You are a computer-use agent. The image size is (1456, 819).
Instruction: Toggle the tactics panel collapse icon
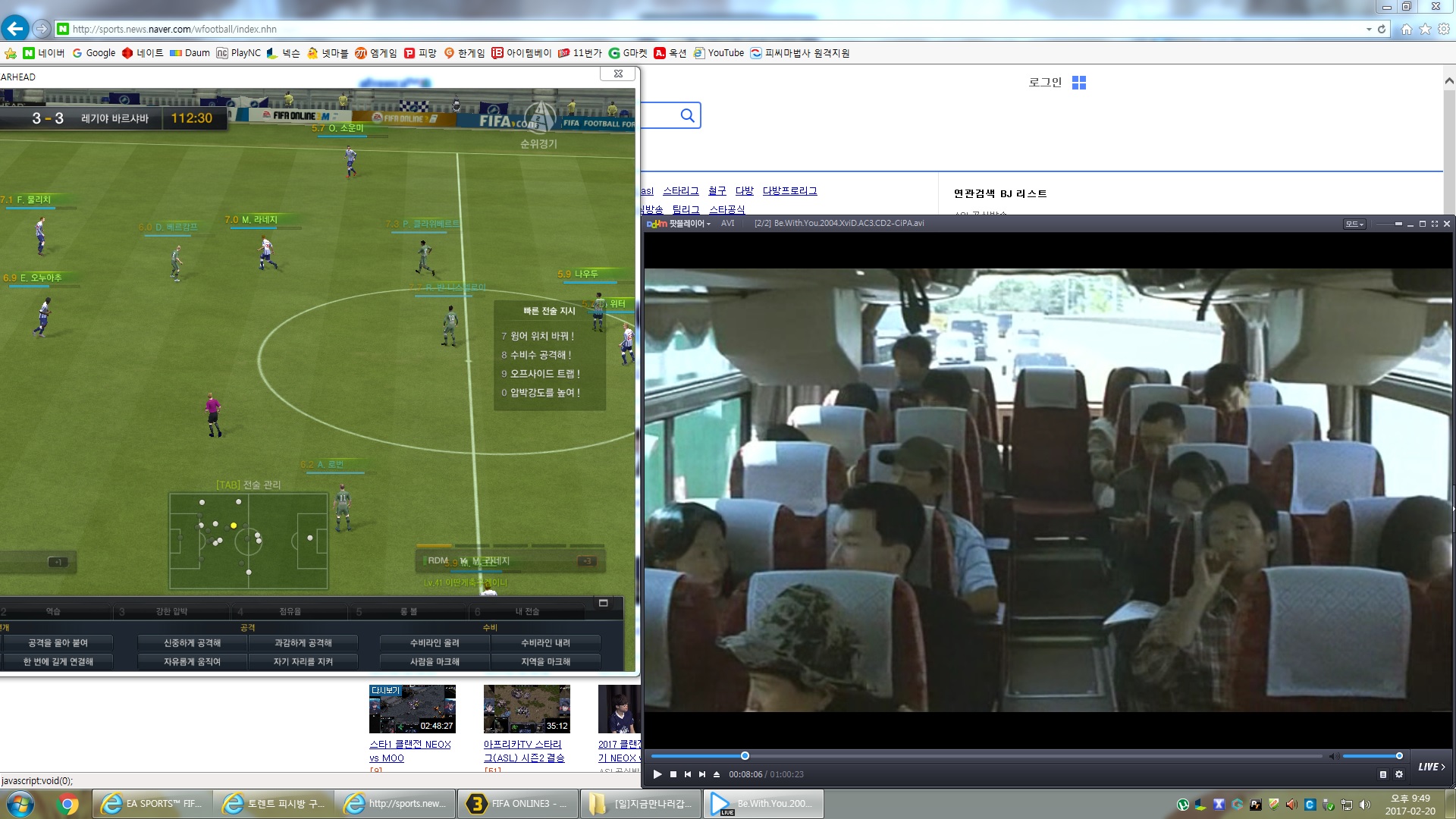[x=604, y=603]
